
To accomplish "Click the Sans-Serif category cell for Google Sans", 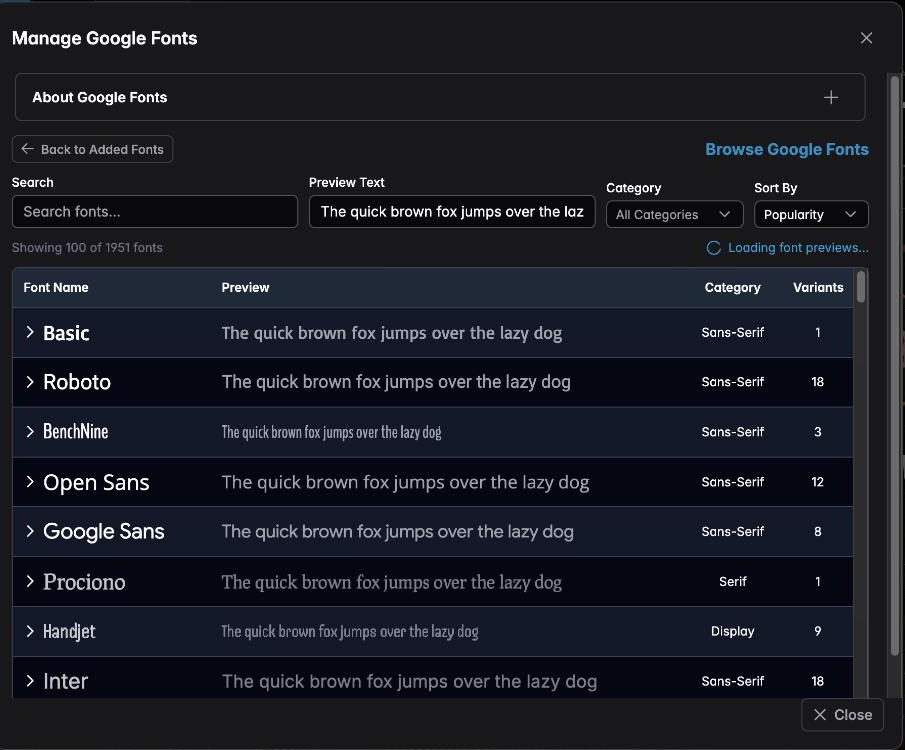I will (x=732, y=531).
